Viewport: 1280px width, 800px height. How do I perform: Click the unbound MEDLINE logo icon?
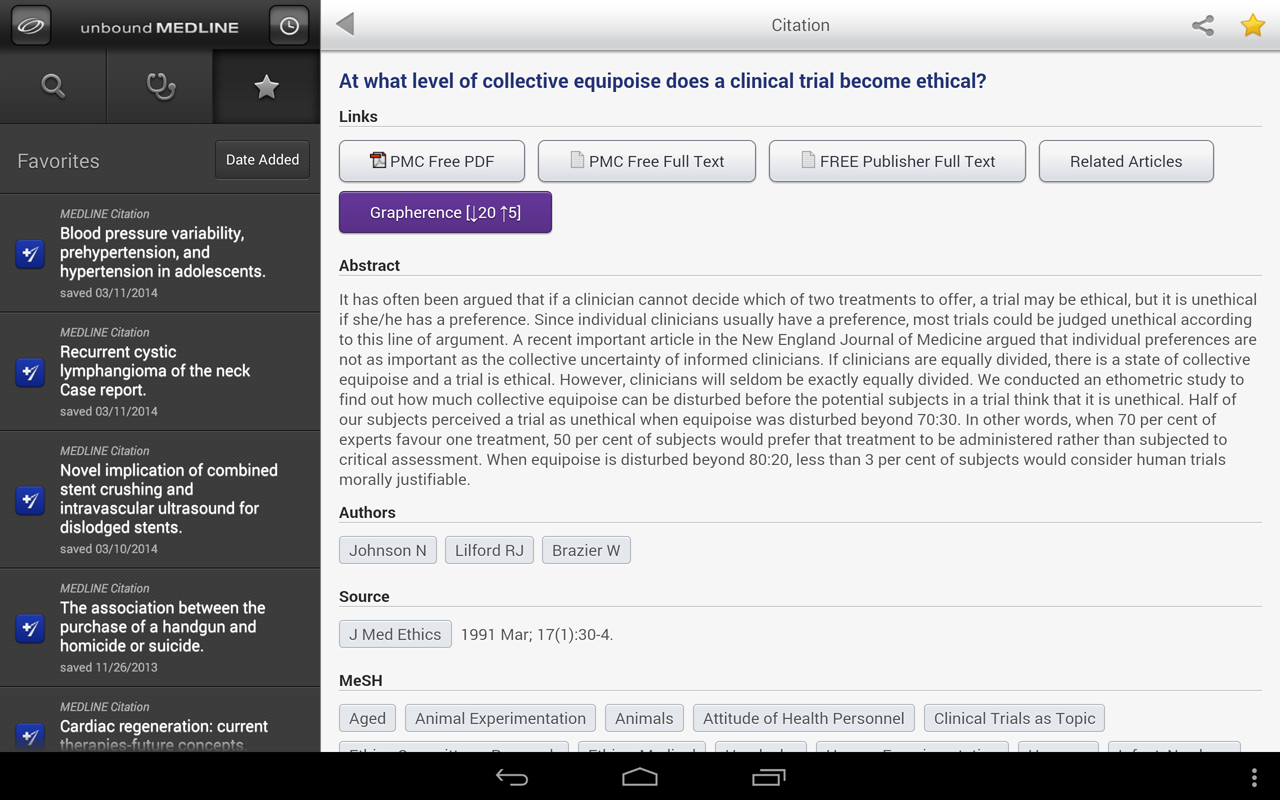click(x=30, y=25)
